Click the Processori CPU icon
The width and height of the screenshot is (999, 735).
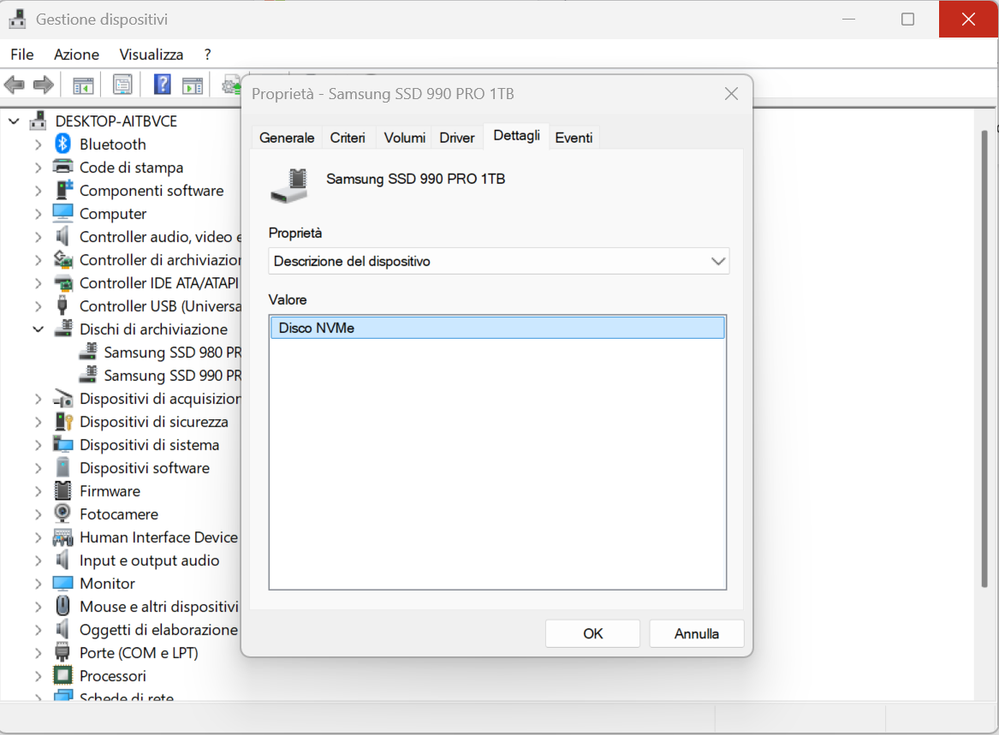pyautogui.click(x=62, y=675)
